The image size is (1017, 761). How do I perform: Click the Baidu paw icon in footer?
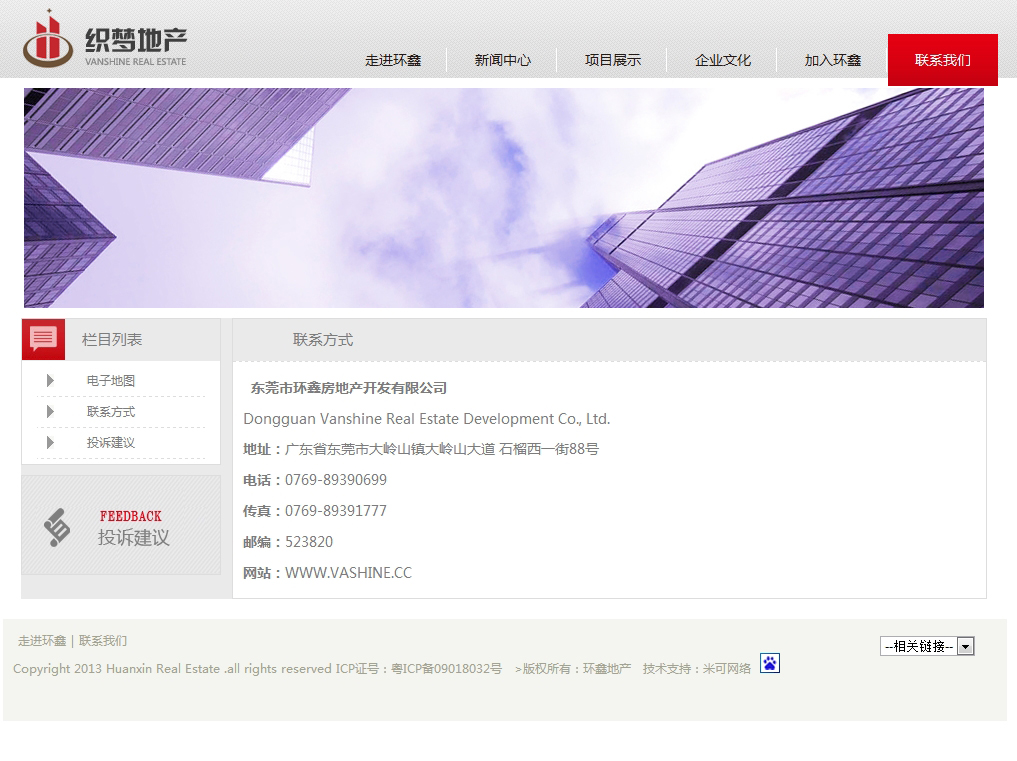(769, 663)
